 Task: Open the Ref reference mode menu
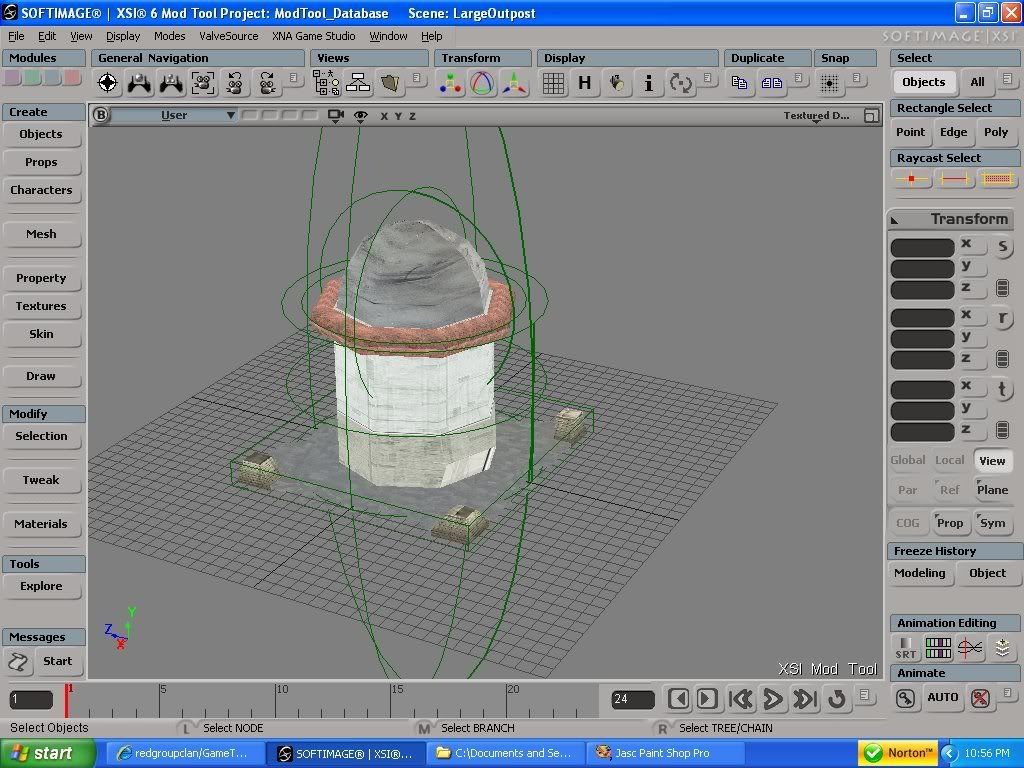click(x=950, y=490)
